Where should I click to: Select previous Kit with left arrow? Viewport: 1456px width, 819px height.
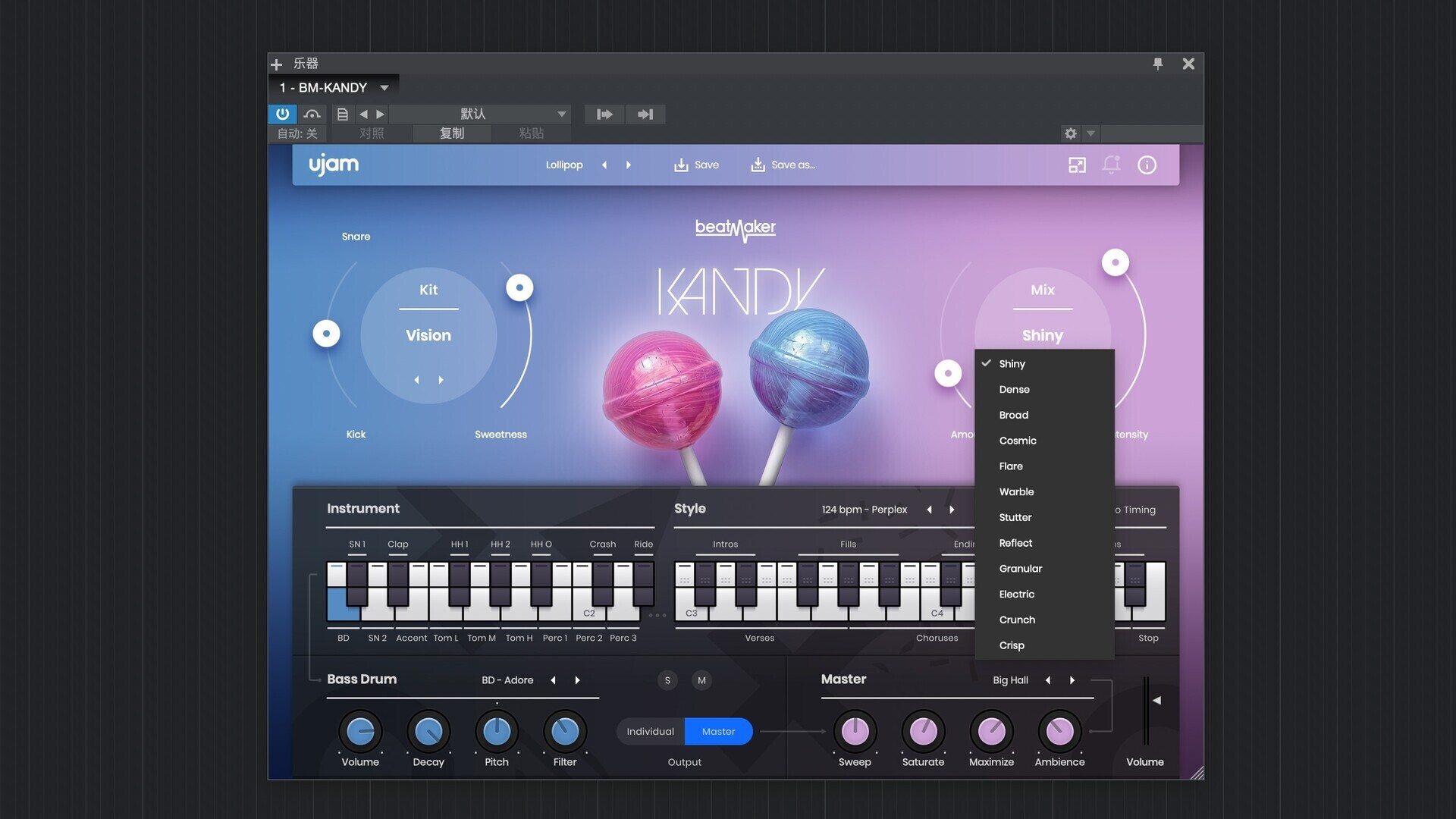(416, 380)
